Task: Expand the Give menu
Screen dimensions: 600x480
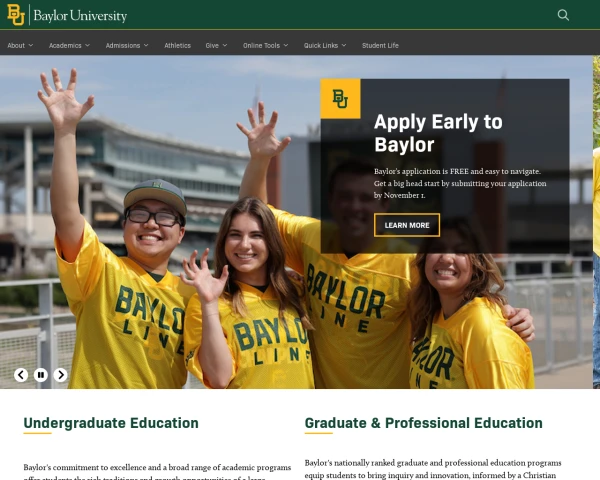Action: [216, 45]
